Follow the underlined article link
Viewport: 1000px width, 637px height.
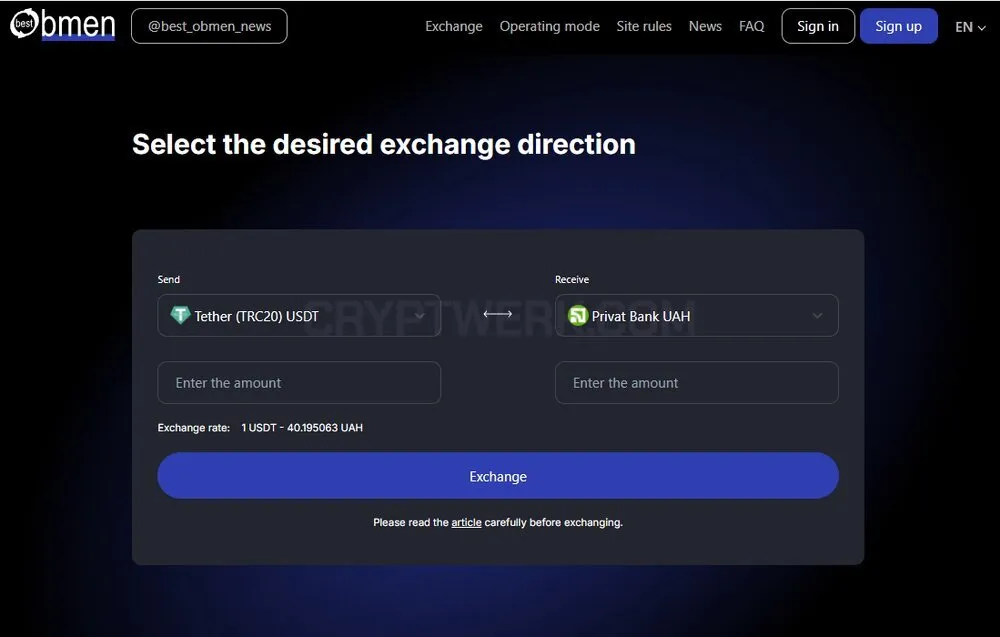click(466, 522)
